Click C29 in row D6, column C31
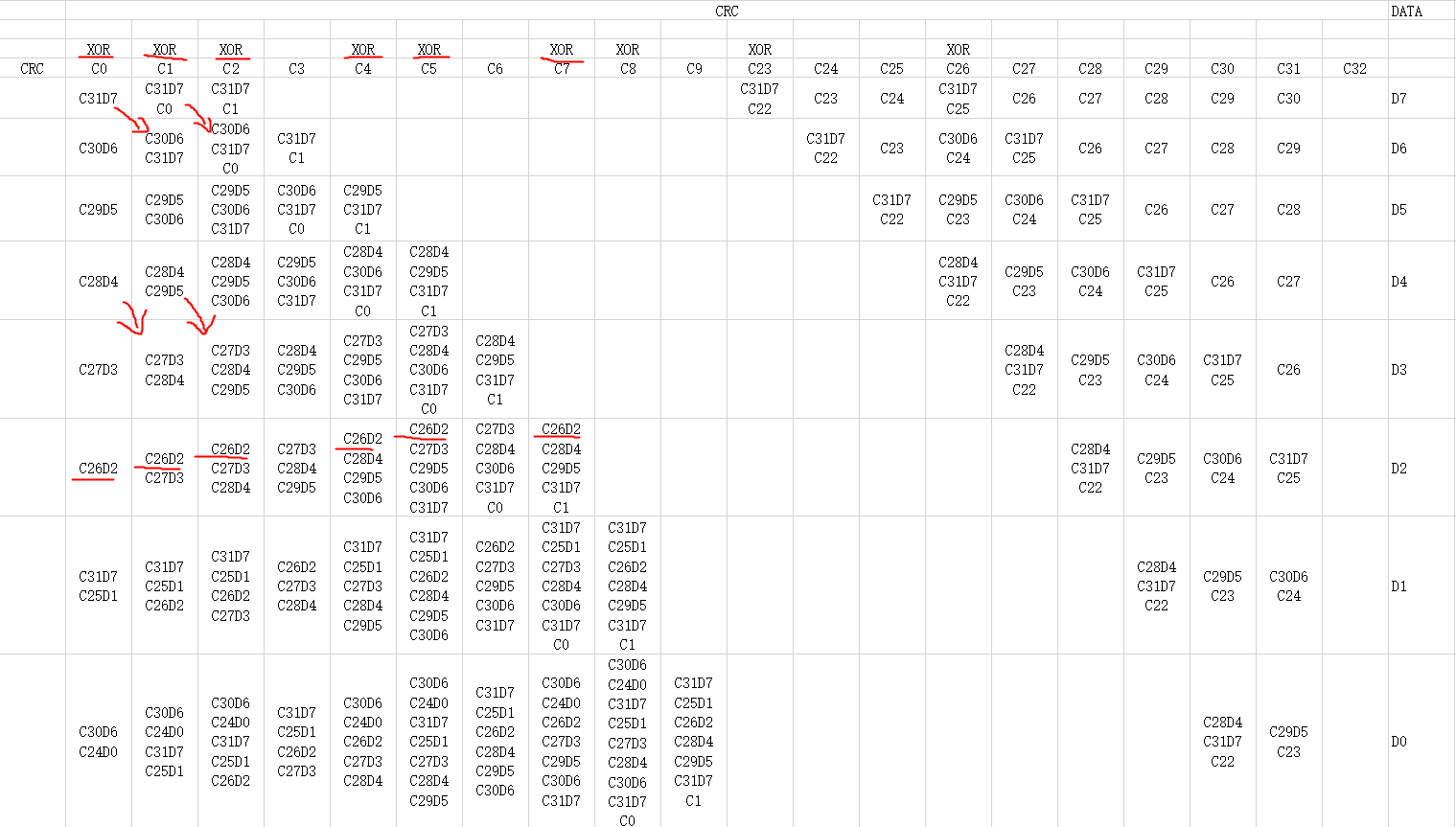 1289,148
